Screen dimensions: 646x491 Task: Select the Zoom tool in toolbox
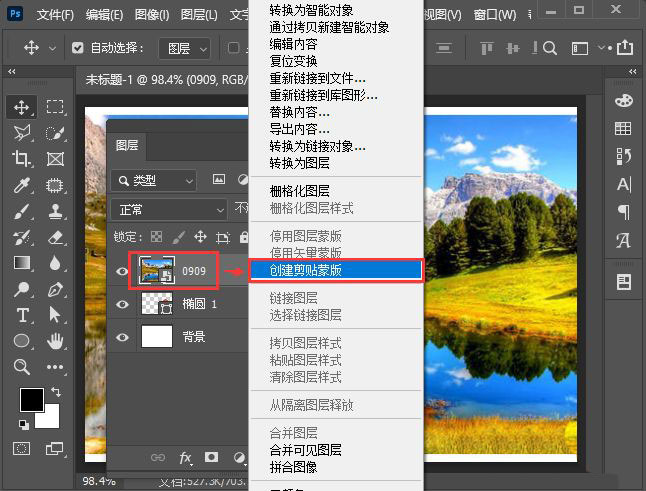coord(21,367)
